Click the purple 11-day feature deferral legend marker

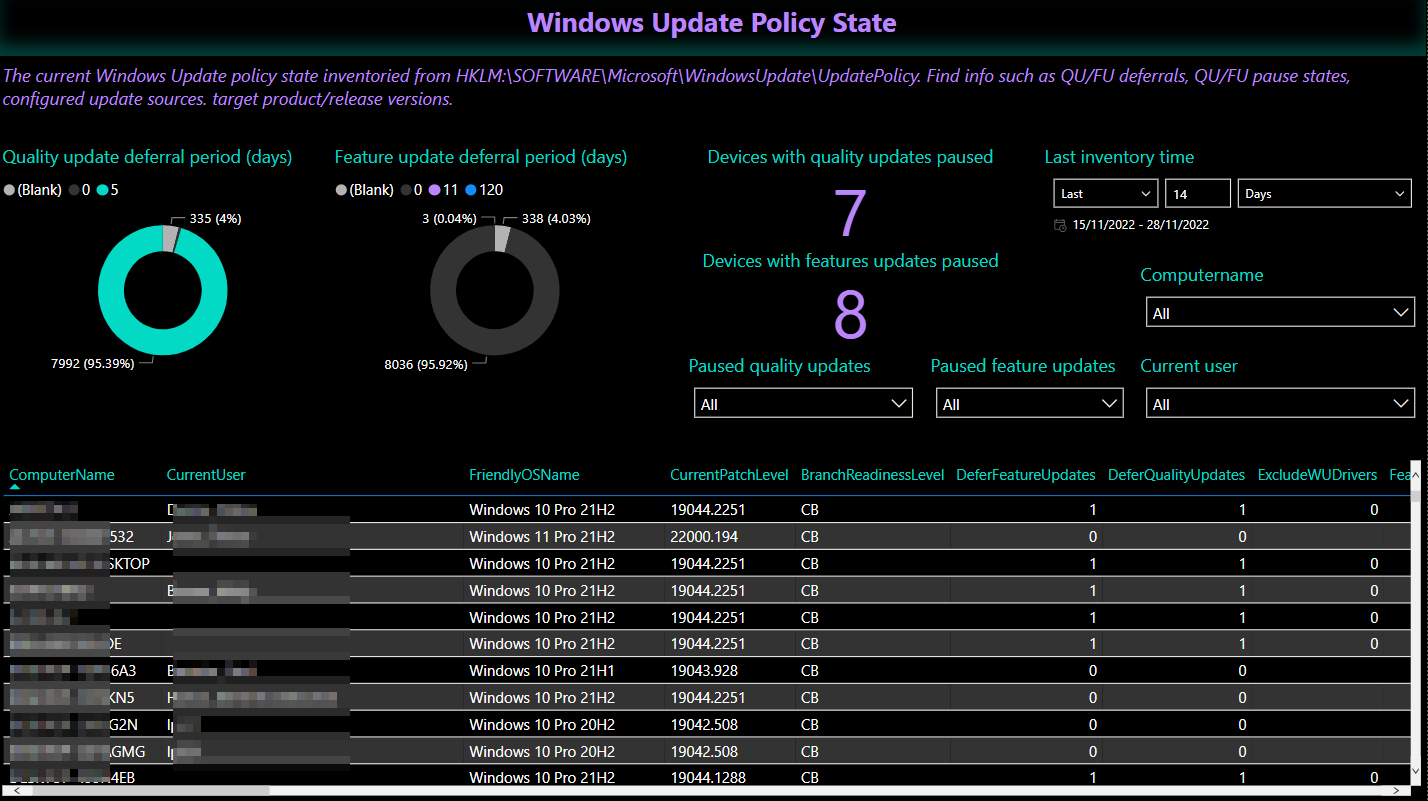pyautogui.click(x=434, y=190)
